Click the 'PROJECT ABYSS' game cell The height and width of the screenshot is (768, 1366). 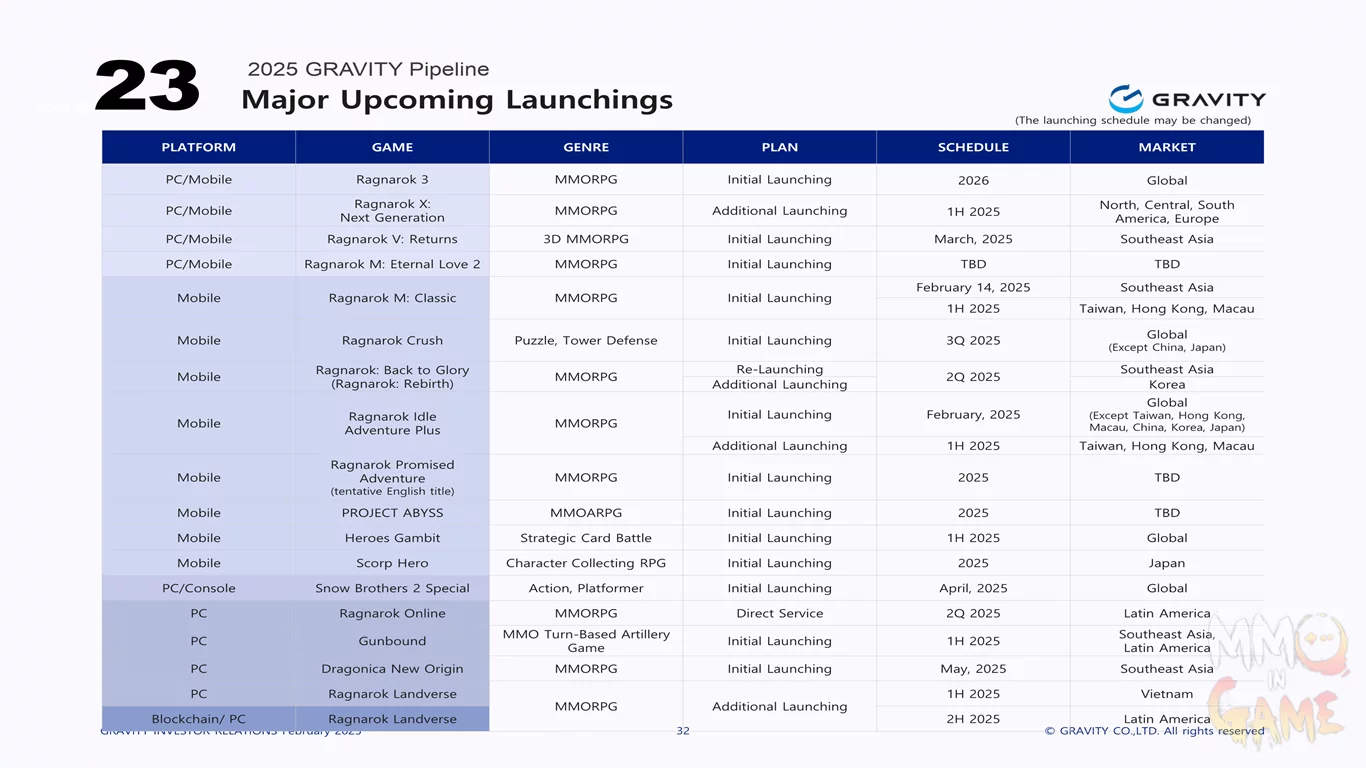pyautogui.click(x=392, y=513)
